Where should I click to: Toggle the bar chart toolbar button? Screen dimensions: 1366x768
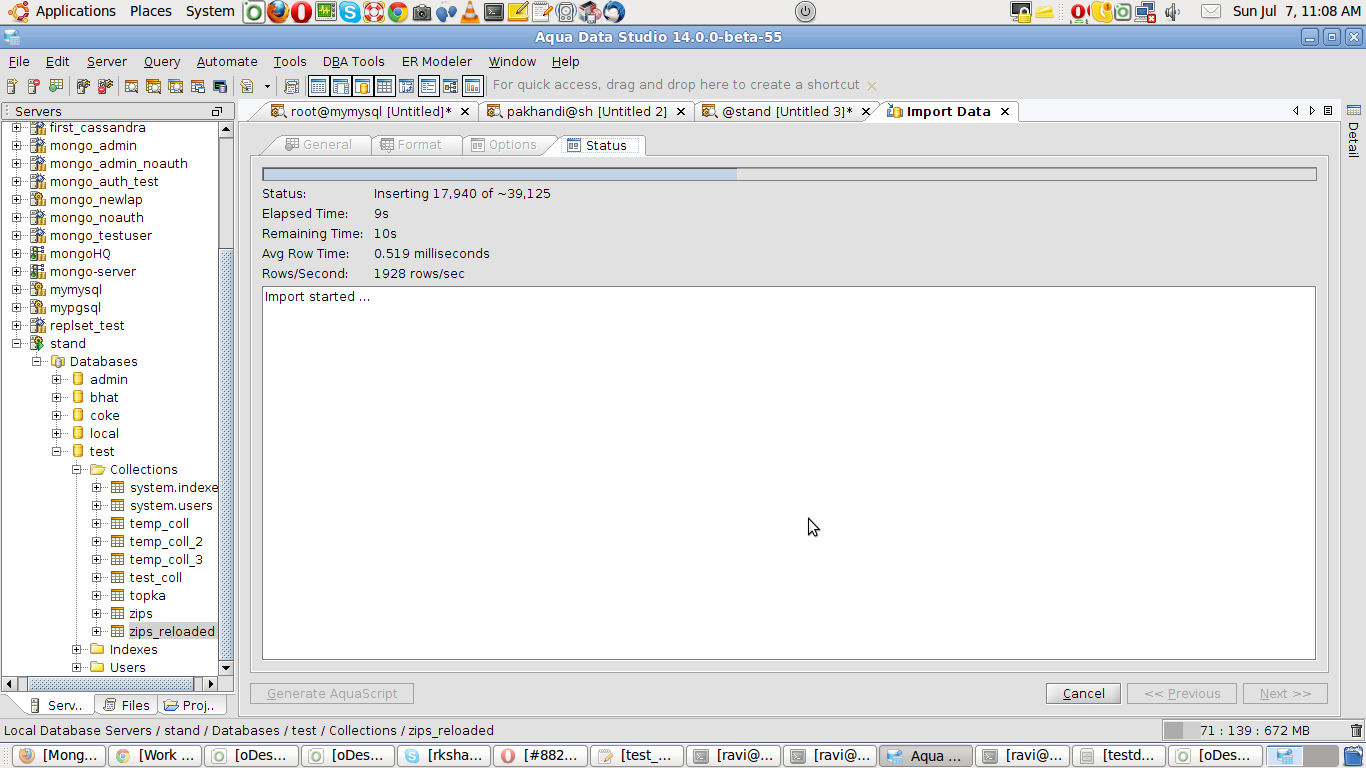[472, 86]
